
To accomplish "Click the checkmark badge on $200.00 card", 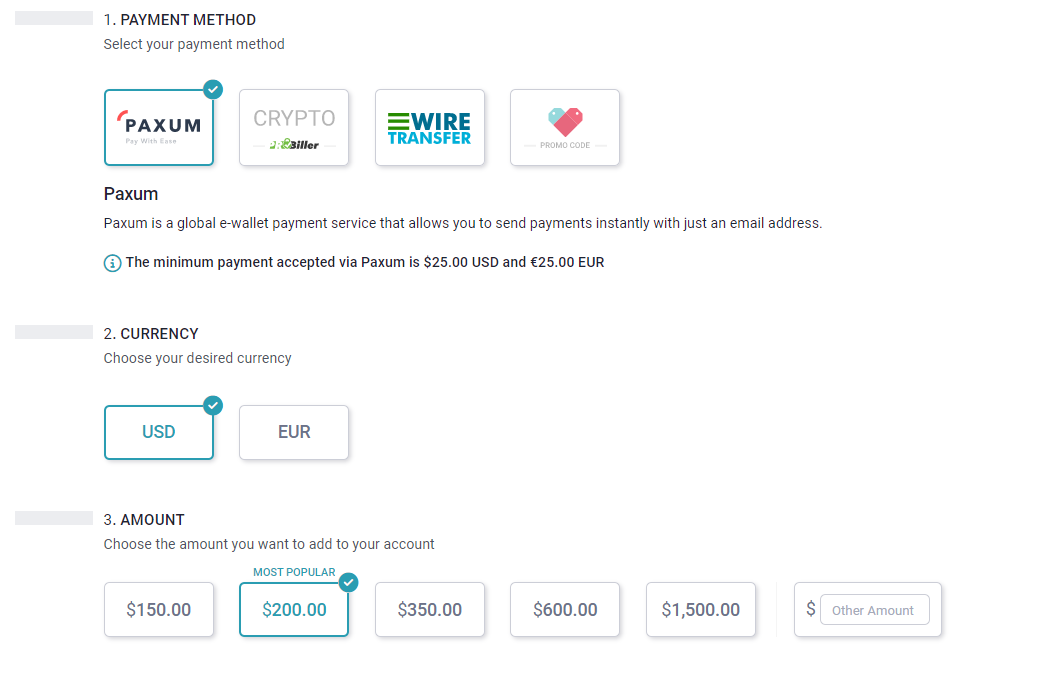I will click(x=348, y=583).
